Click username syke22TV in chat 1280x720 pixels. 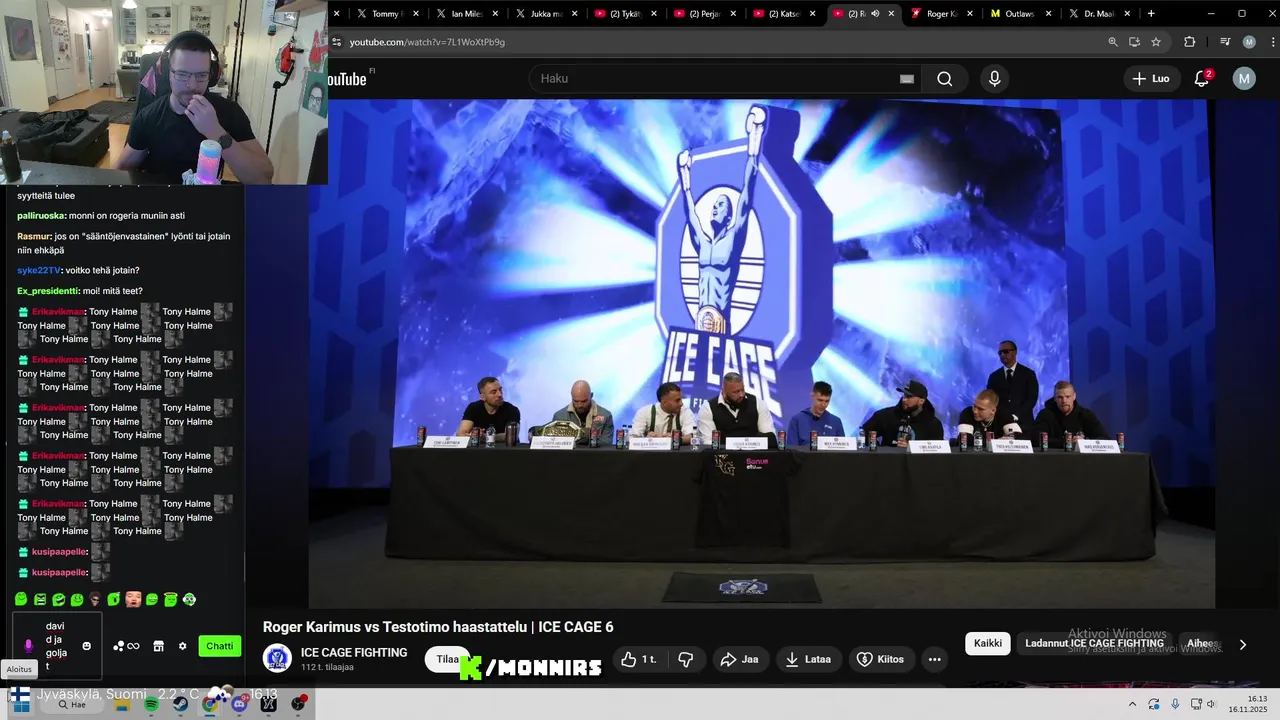click(38, 271)
